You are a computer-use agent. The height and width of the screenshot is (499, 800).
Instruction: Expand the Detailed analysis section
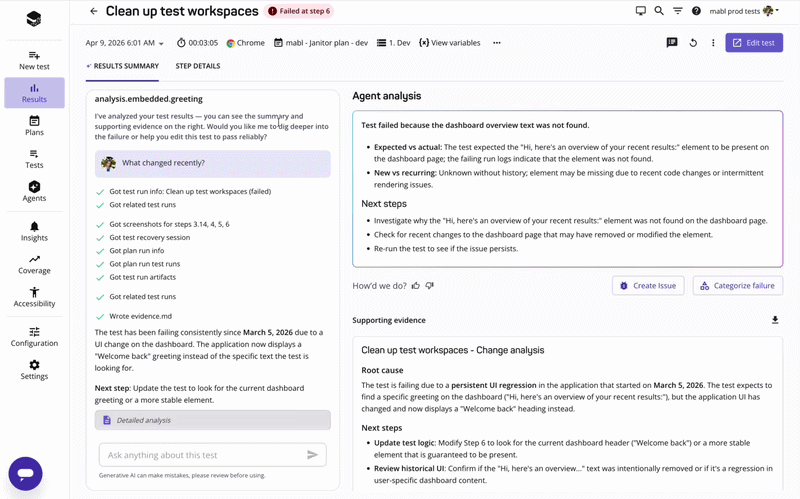(x=212, y=420)
